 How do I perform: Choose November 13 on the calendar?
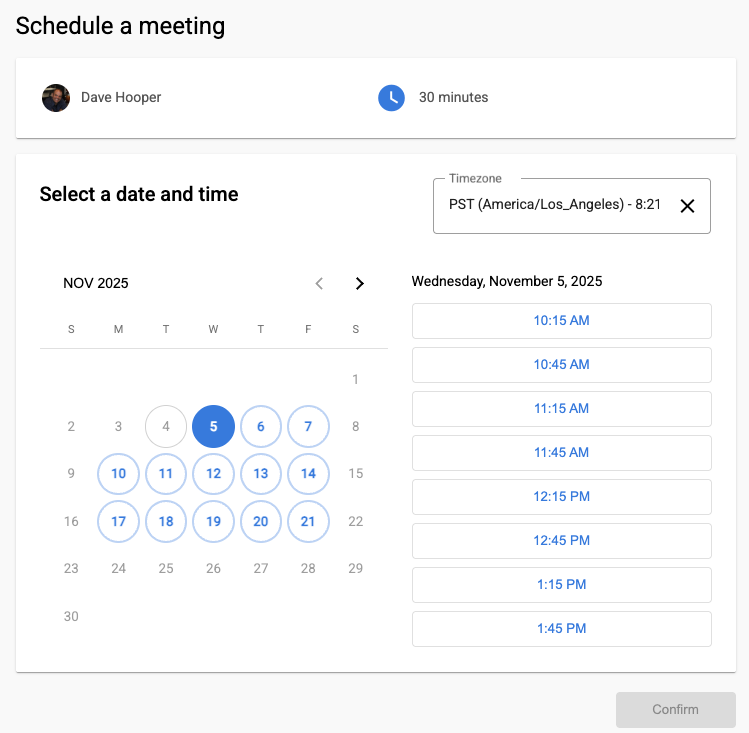coord(261,474)
